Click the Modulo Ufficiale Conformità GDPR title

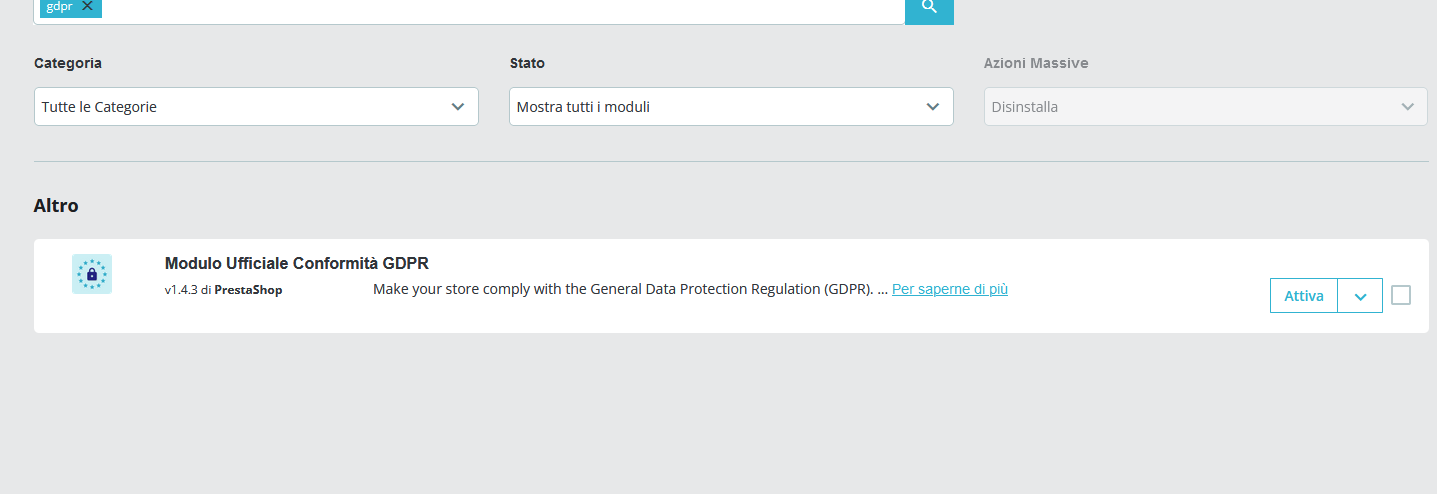pyautogui.click(x=296, y=263)
